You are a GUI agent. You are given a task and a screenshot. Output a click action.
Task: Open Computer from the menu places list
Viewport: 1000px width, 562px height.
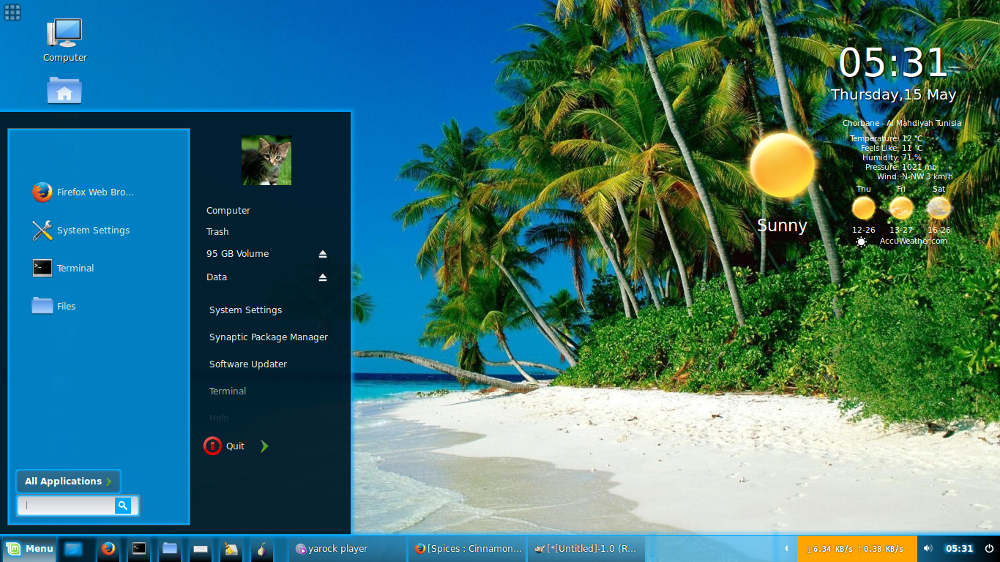click(x=228, y=211)
